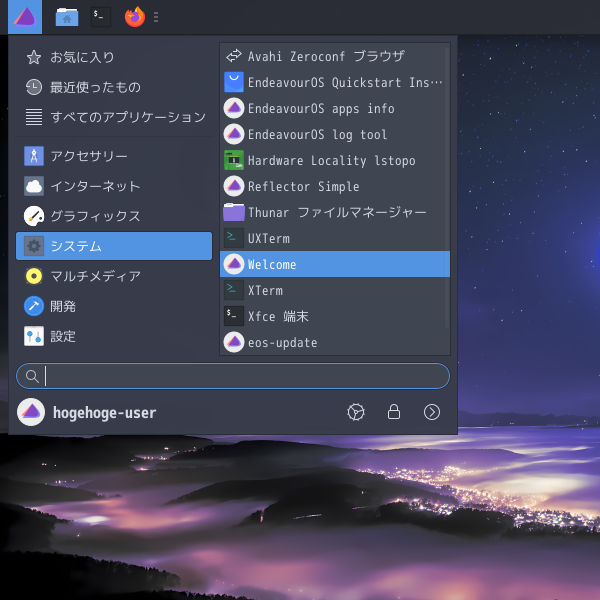Image resolution: width=600 pixels, height=600 pixels.
Task: Start eos-update from the list
Action: (333, 342)
